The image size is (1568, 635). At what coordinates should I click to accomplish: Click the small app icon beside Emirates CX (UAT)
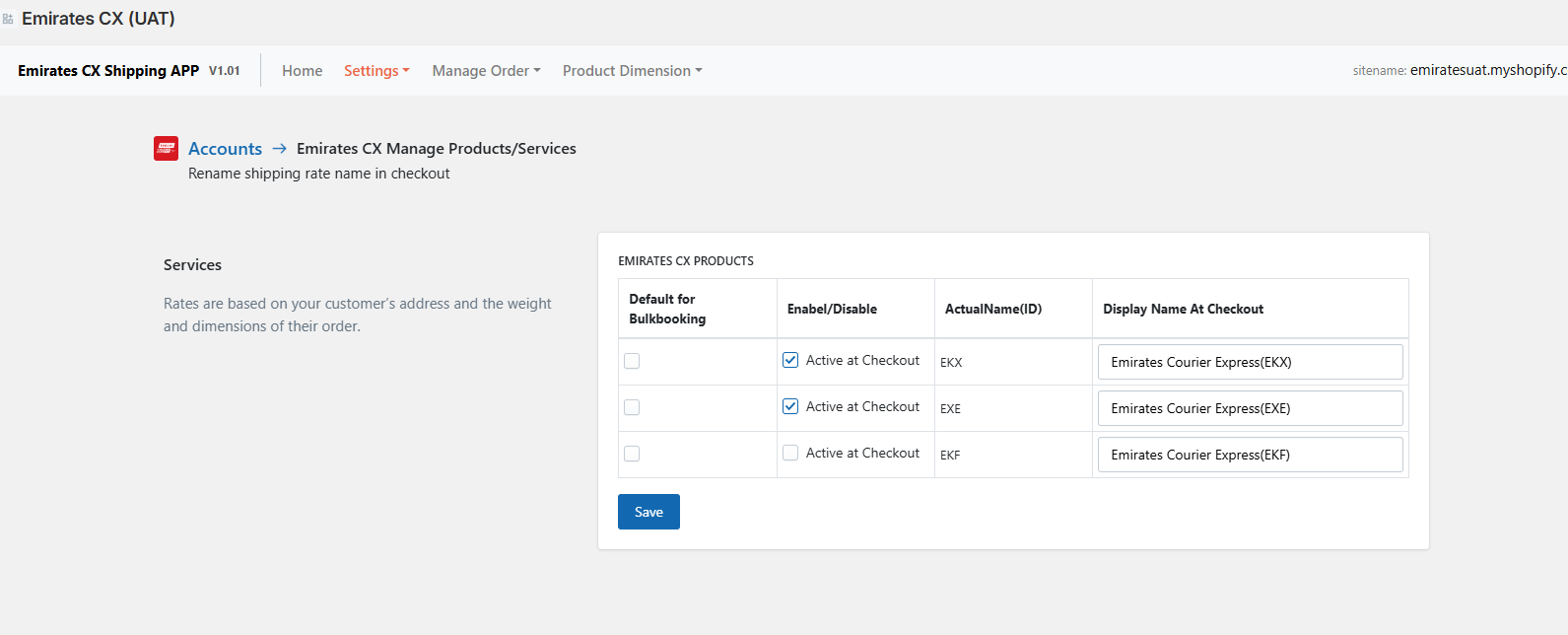pos(8,19)
